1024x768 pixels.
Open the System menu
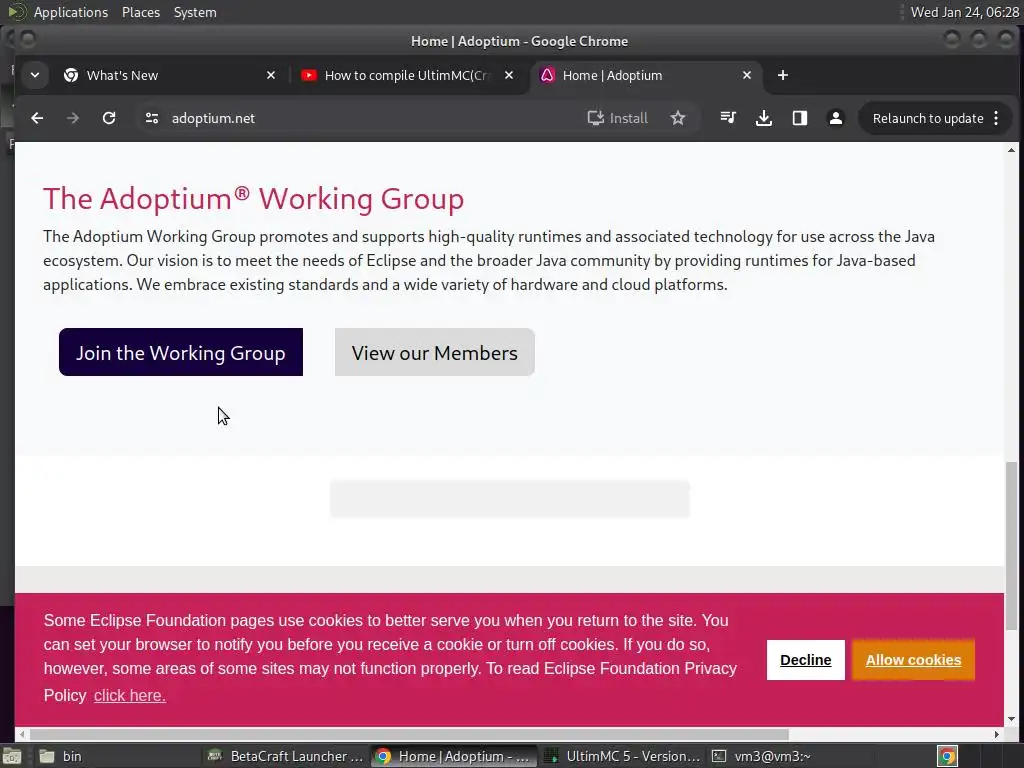coord(195,12)
